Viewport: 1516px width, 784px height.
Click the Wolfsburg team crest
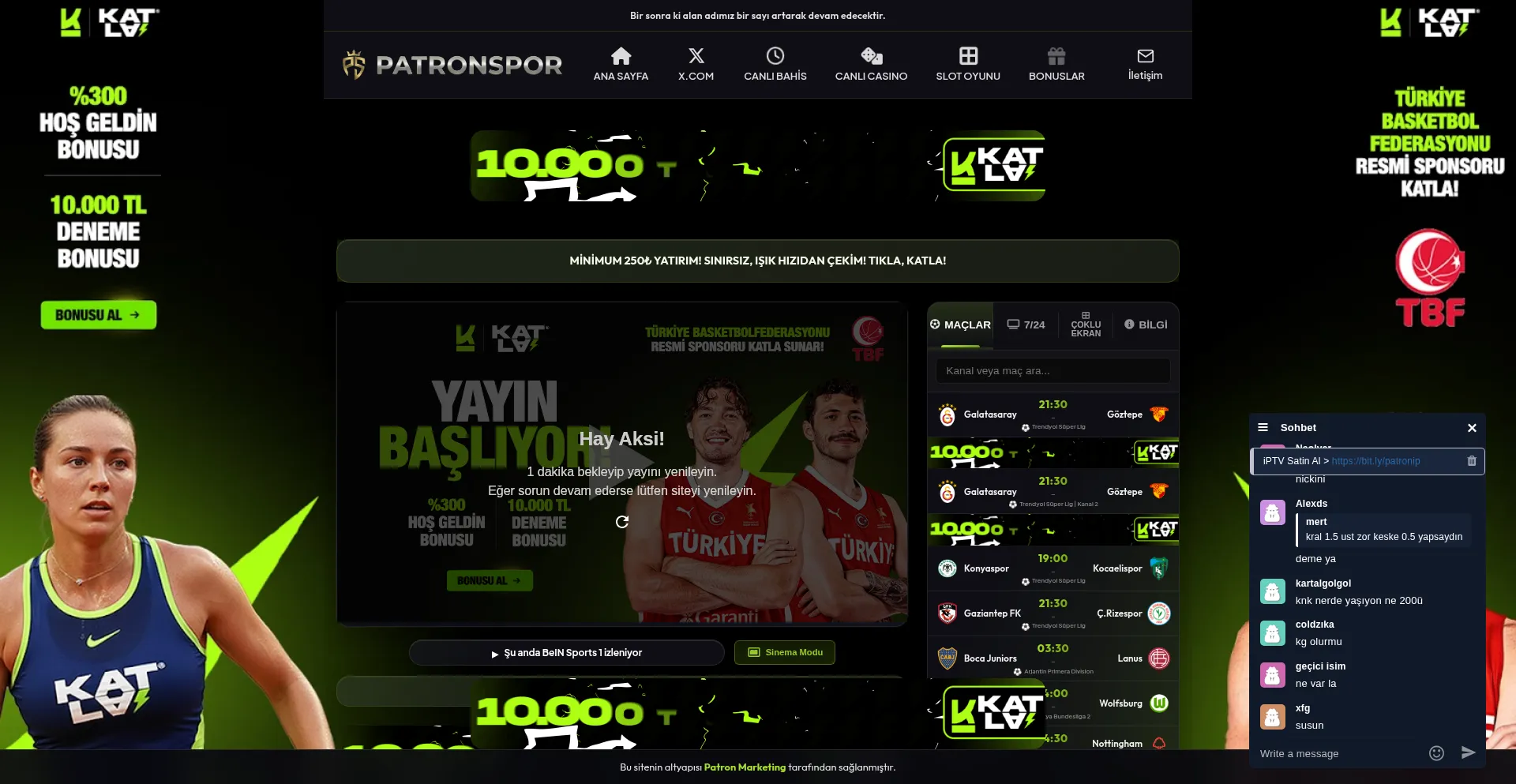(1158, 703)
